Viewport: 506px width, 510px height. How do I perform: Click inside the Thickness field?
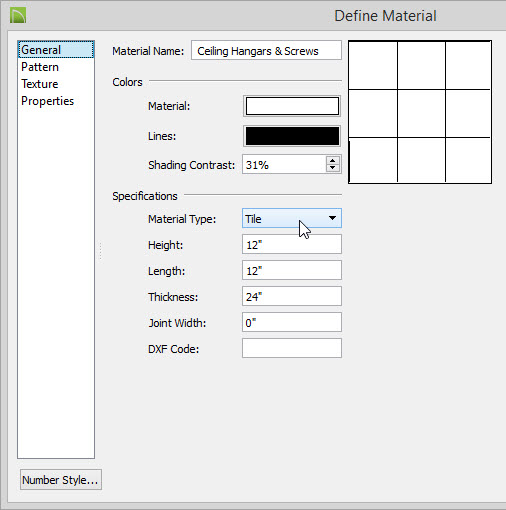(292, 296)
